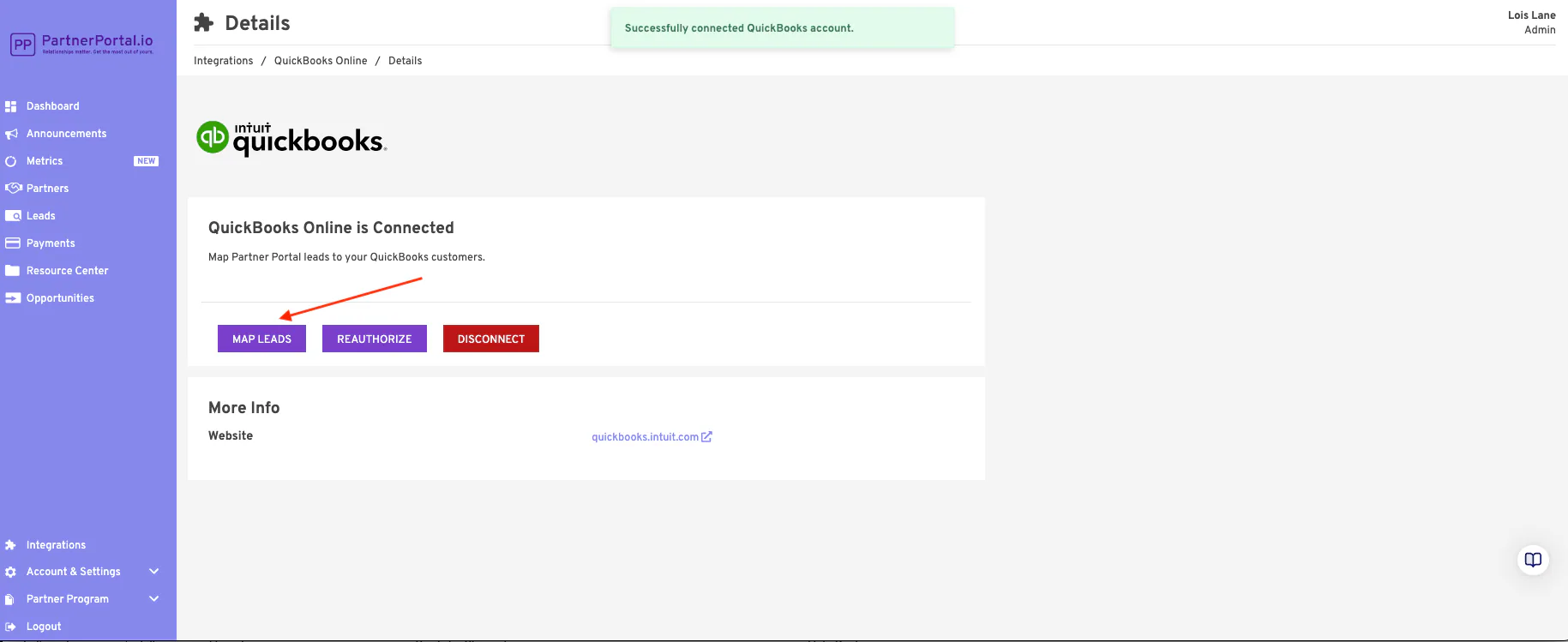Click the Details breadcrumb
Screen dimensions: 1568x642
(x=405, y=61)
